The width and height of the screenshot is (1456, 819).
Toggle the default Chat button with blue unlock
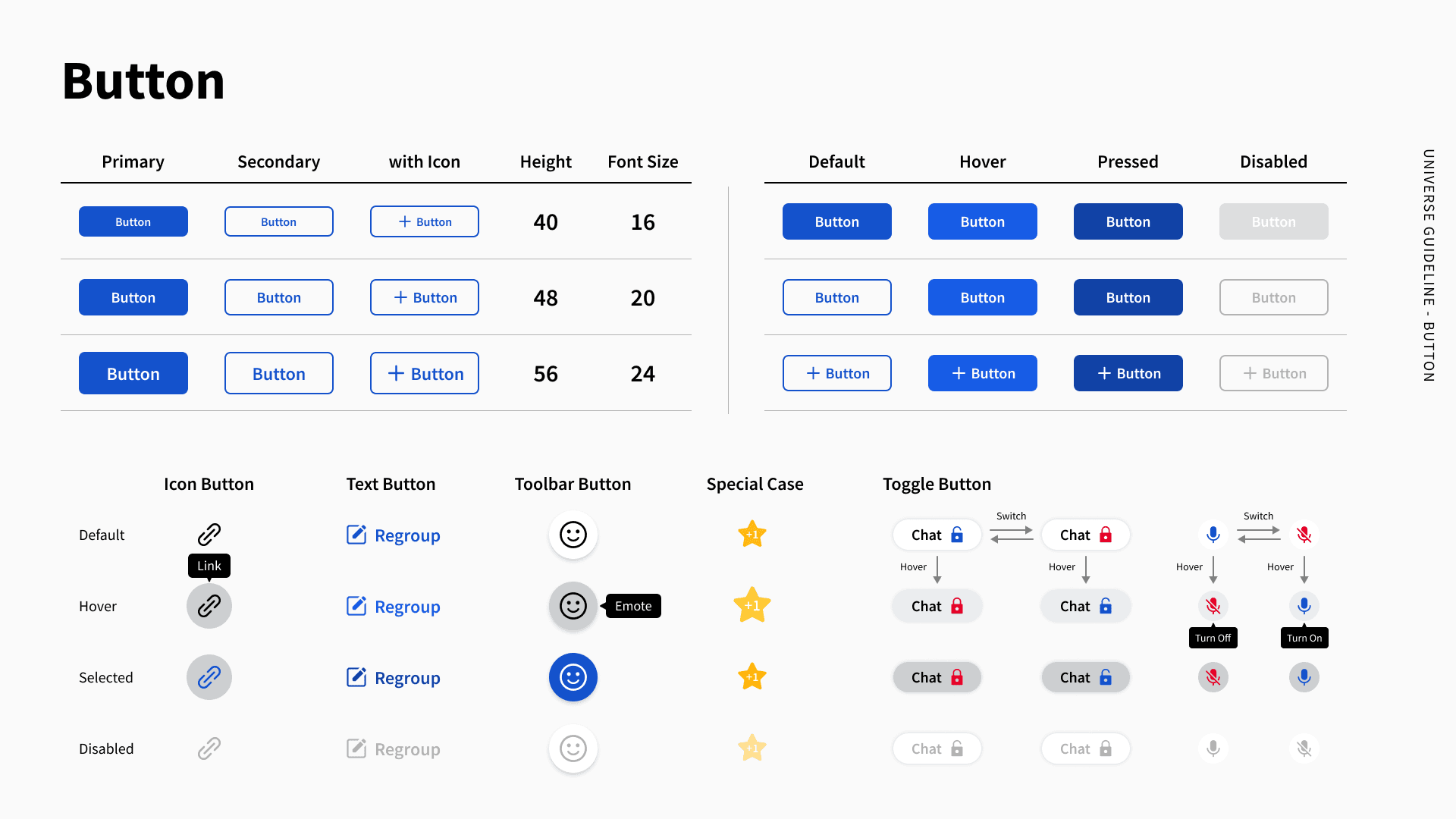point(937,535)
